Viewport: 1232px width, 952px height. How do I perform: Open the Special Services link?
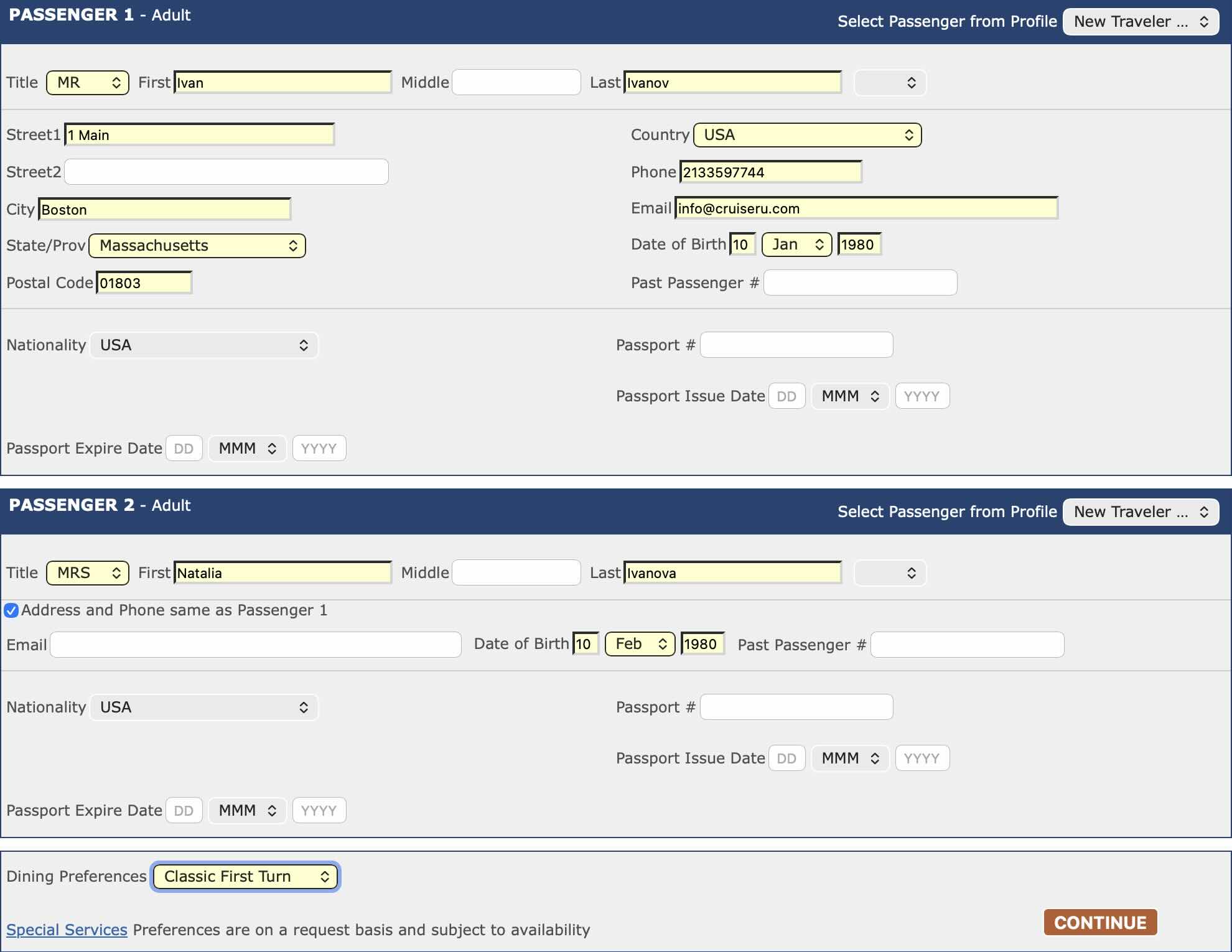tap(67, 930)
